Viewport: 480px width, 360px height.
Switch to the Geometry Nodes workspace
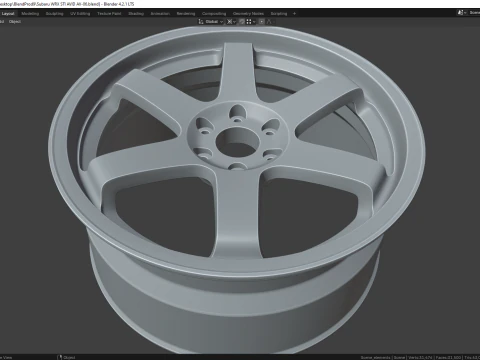248,14
